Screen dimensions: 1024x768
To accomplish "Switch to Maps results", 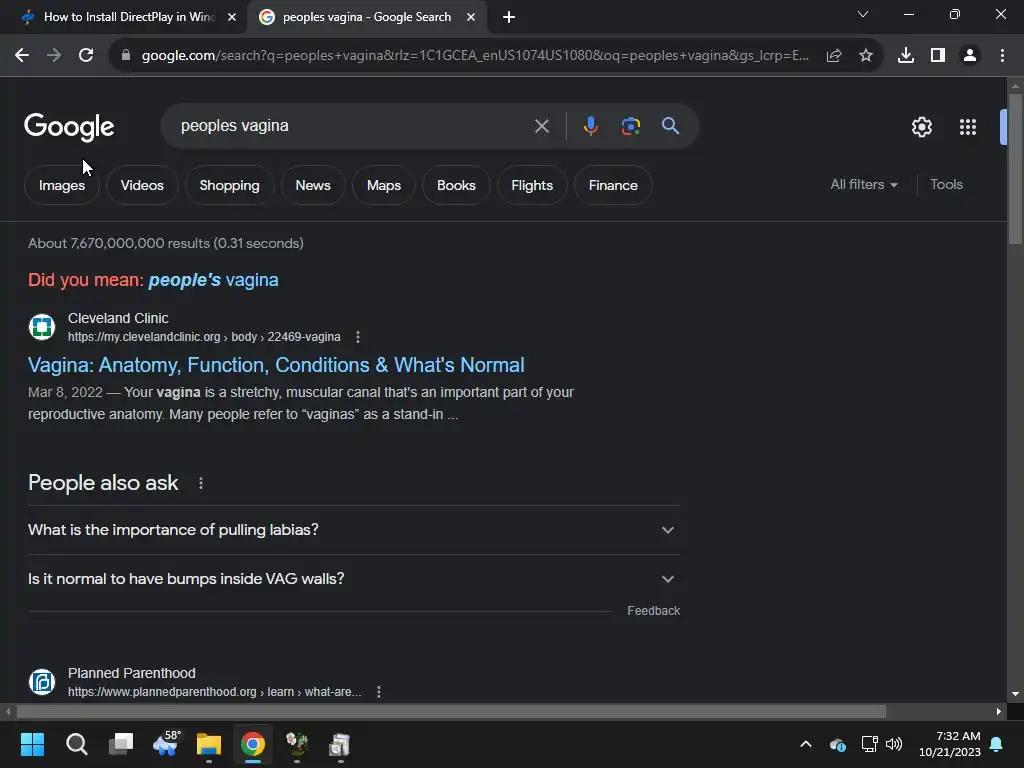I will (383, 185).
